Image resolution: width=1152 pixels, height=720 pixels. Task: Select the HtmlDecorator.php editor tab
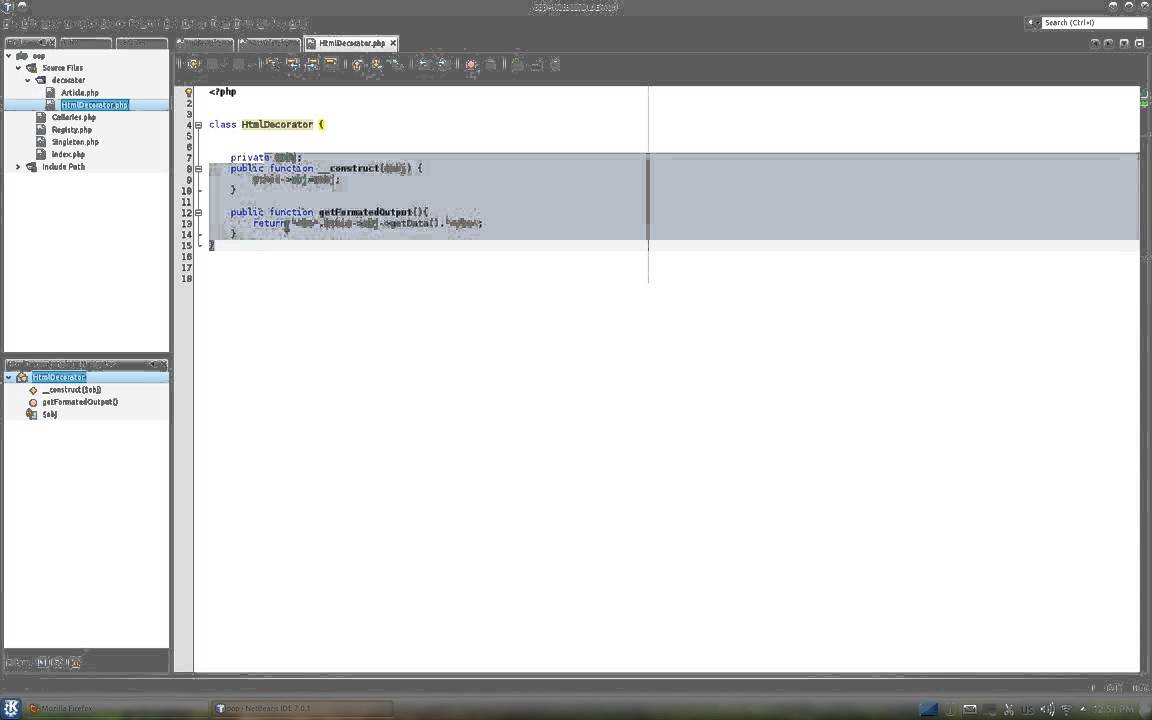click(351, 43)
